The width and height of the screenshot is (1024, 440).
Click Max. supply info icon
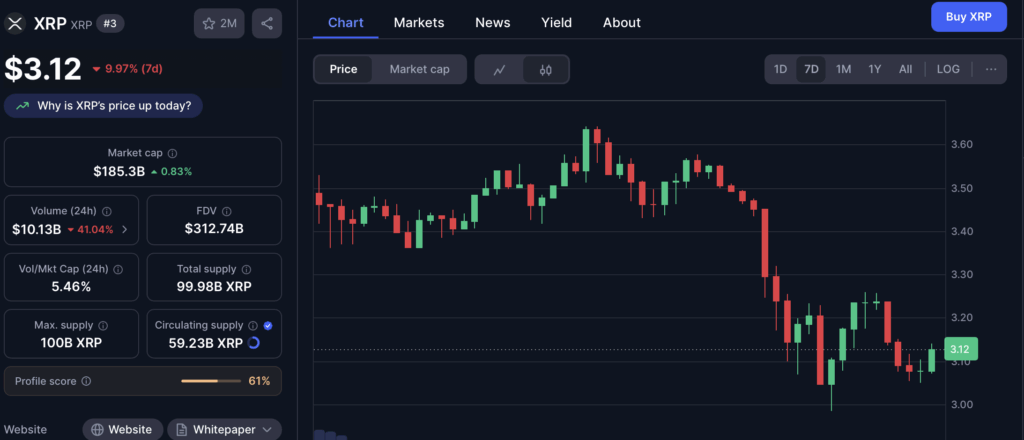click(103, 325)
